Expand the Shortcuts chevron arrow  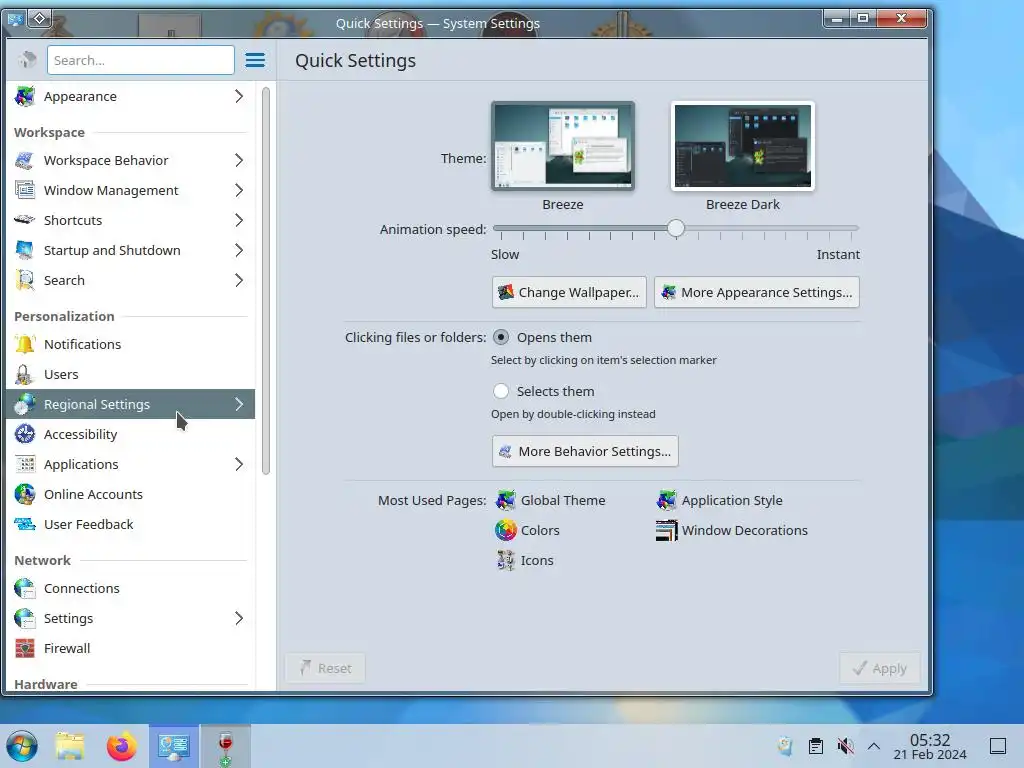tap(239, 220)
